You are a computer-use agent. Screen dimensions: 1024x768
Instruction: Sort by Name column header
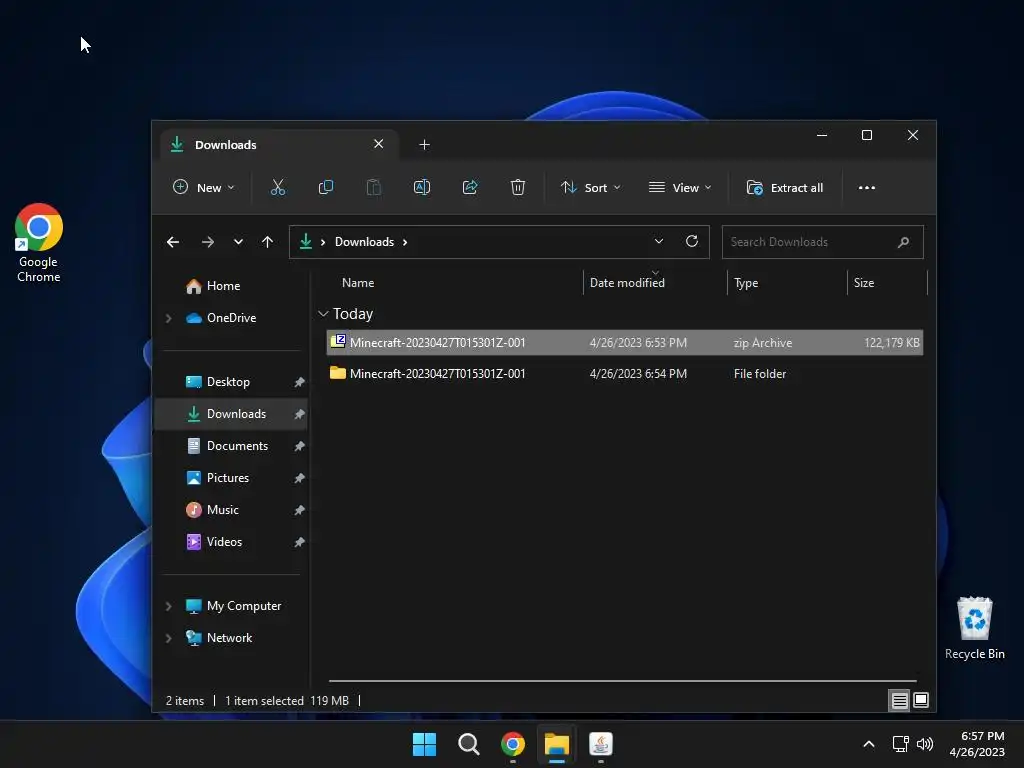tap(358, 283)
